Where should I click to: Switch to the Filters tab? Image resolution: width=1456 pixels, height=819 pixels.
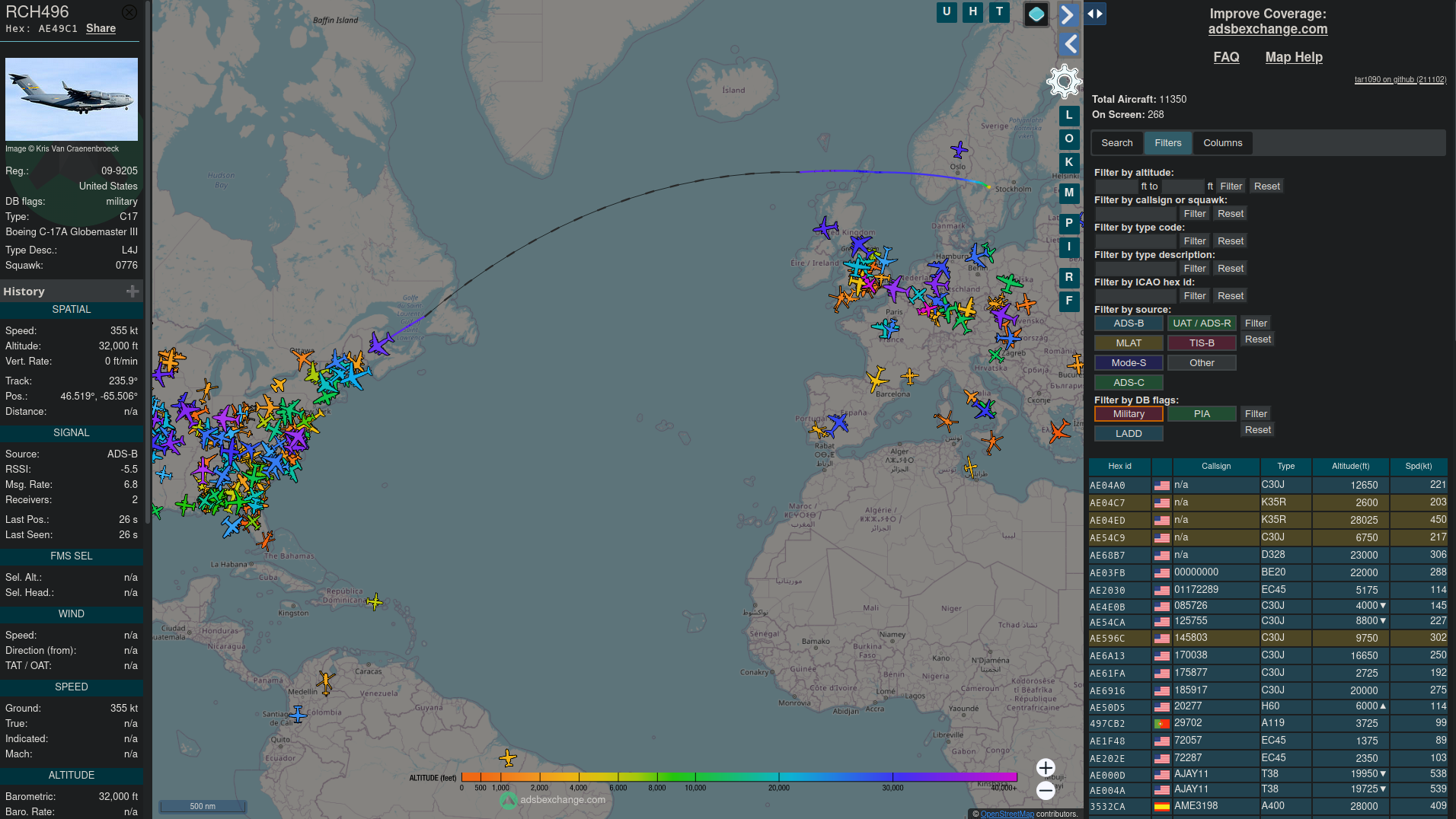(1167, 143)
